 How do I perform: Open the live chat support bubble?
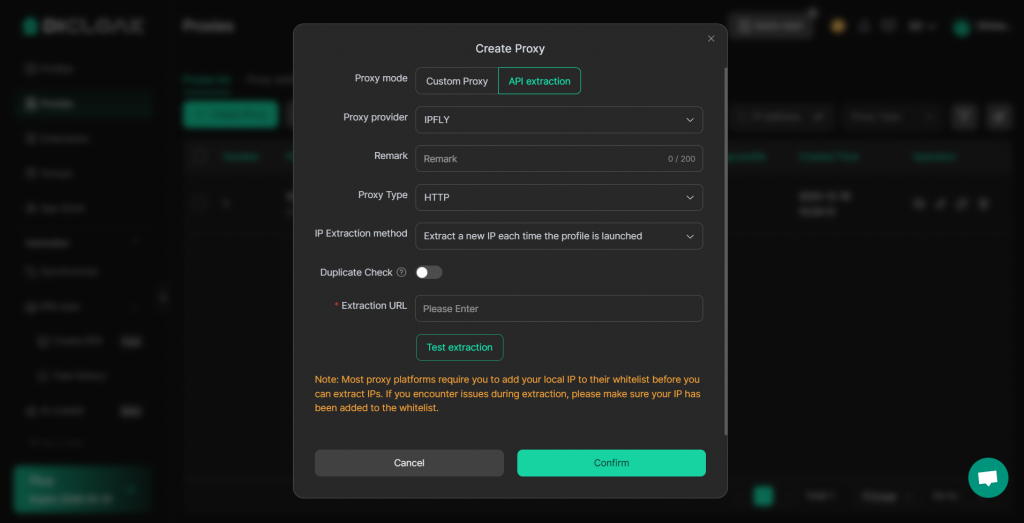coord(987,478)
